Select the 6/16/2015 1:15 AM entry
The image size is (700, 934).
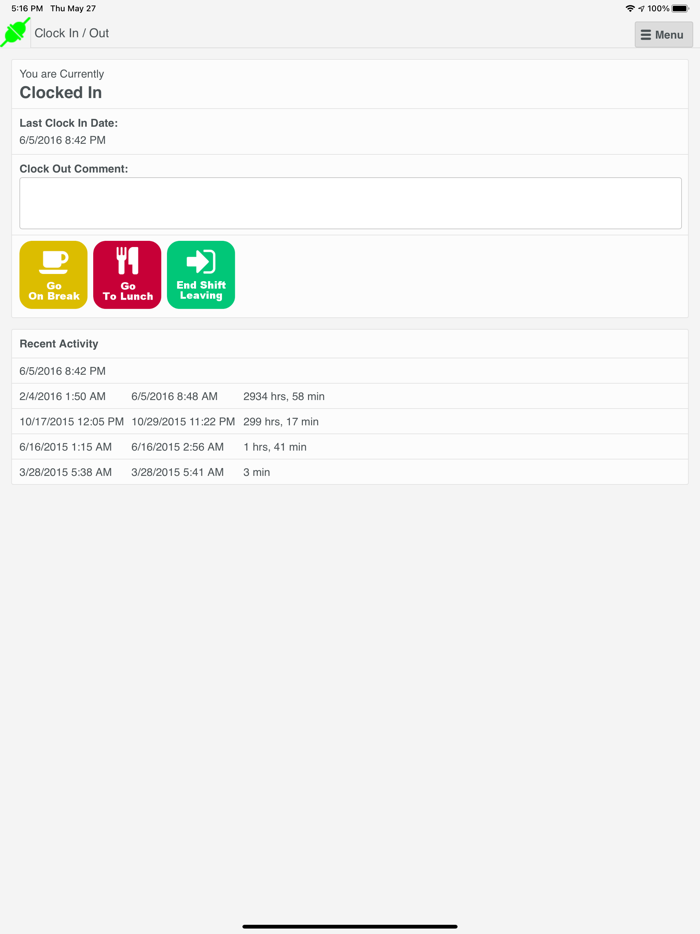click(x=66, y=447)
